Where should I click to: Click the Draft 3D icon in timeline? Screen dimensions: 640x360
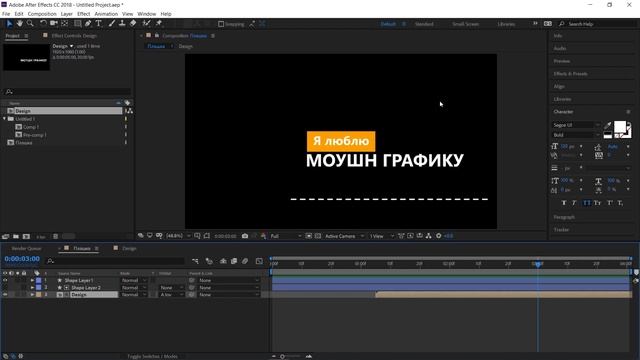click(x=209, y=261)
